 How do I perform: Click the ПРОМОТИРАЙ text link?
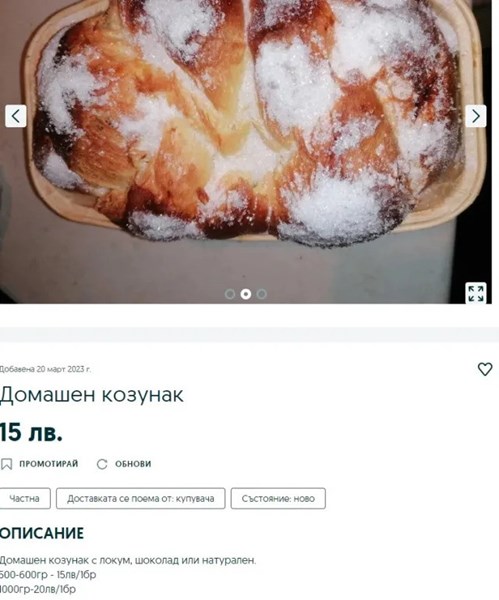pos(49,464)
